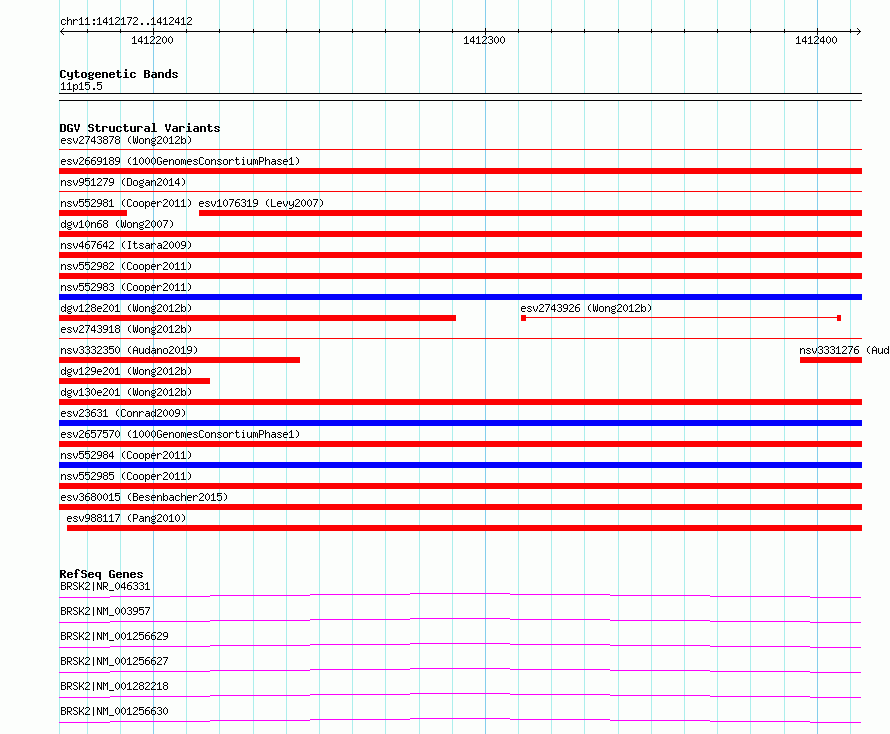Open the nsv3332350 (Audano2019) label
This screenshot has height=734, width=890.
coord(129,350)
